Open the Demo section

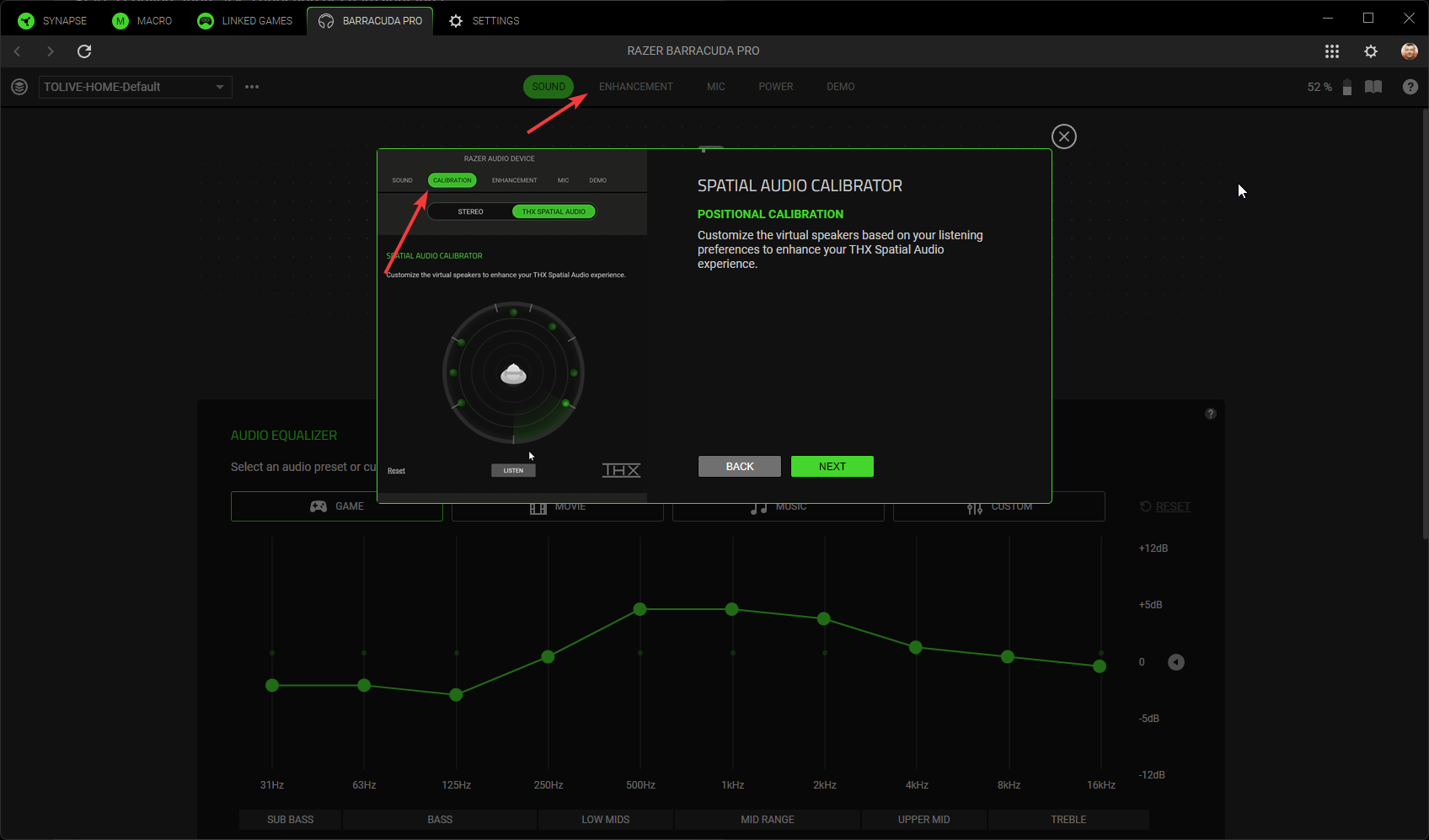(x=841, y=87)
